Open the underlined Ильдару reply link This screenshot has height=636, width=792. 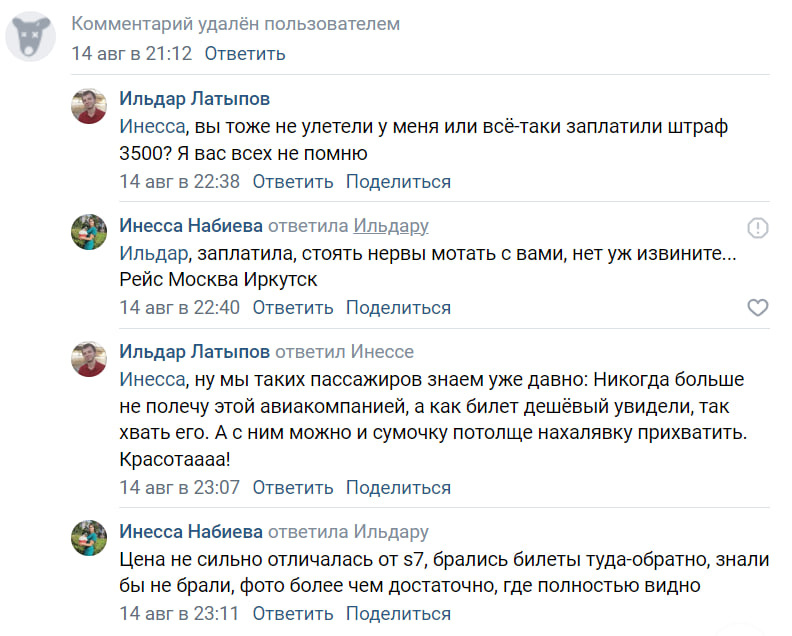391,226
